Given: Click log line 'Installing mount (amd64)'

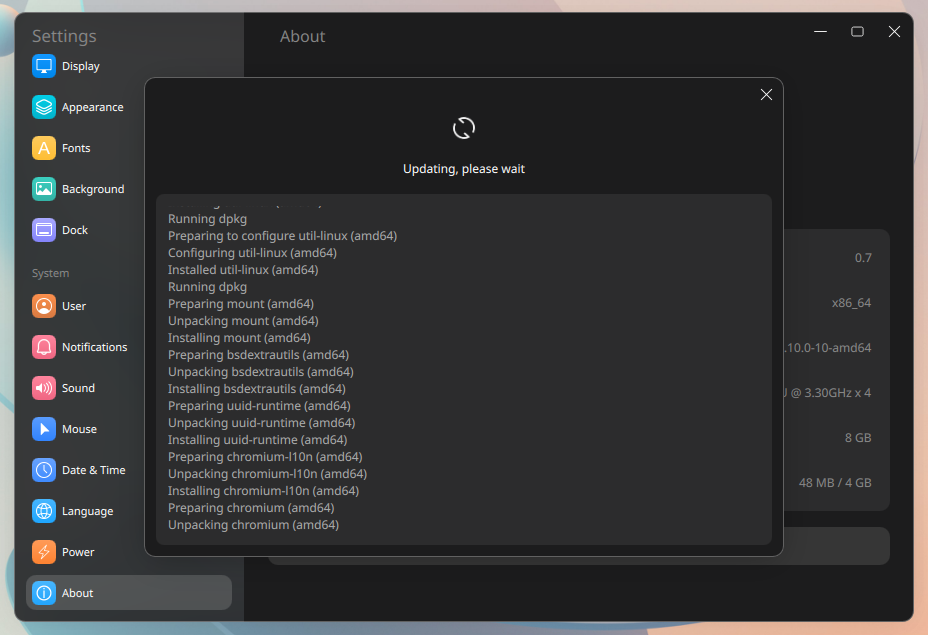Looking at the screenshot, I should [239, 338].
